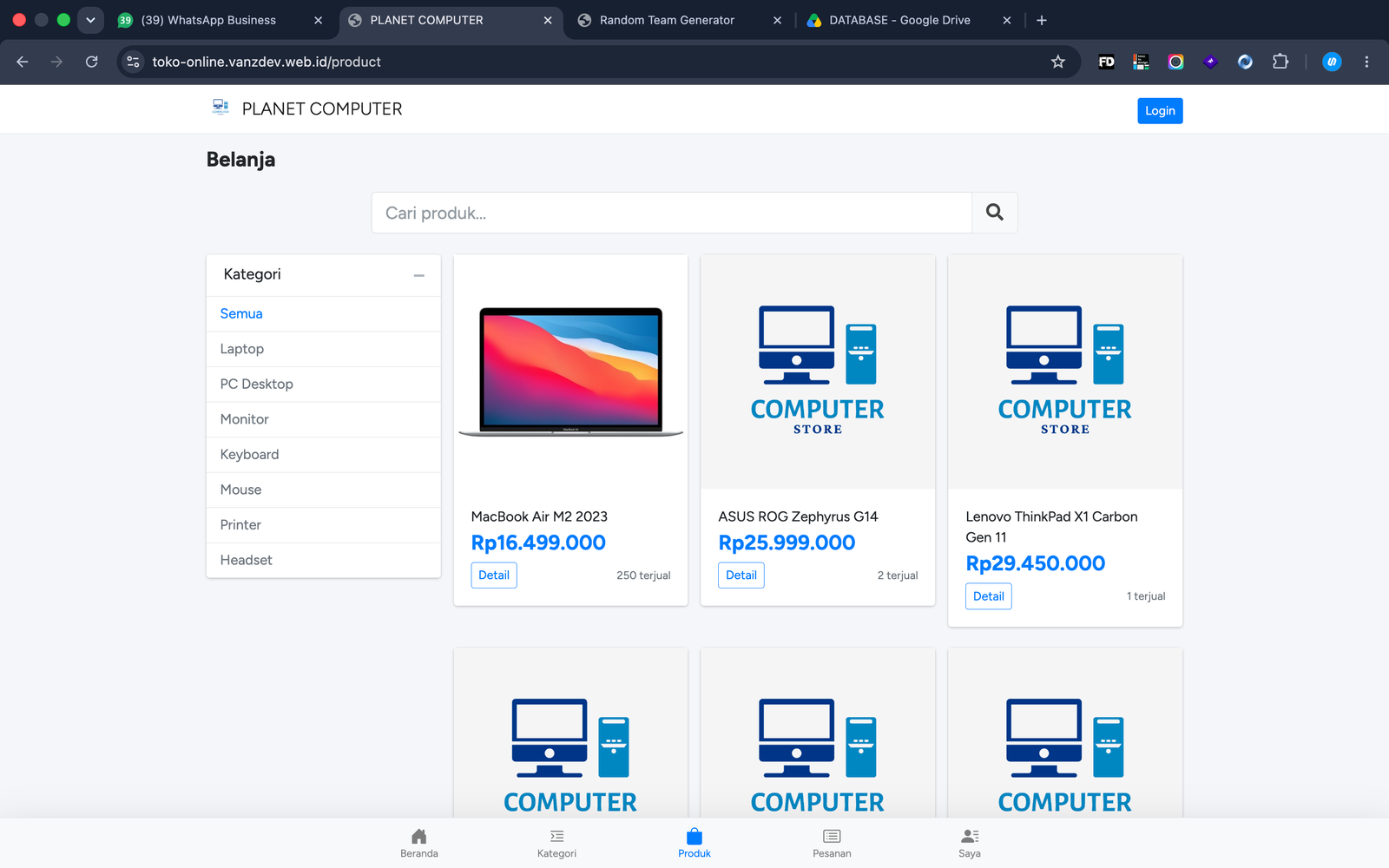This screenshot has height=868, width=1389.
Task: Open Kategori icon in bottom navigation
Action: coord(556,837)
